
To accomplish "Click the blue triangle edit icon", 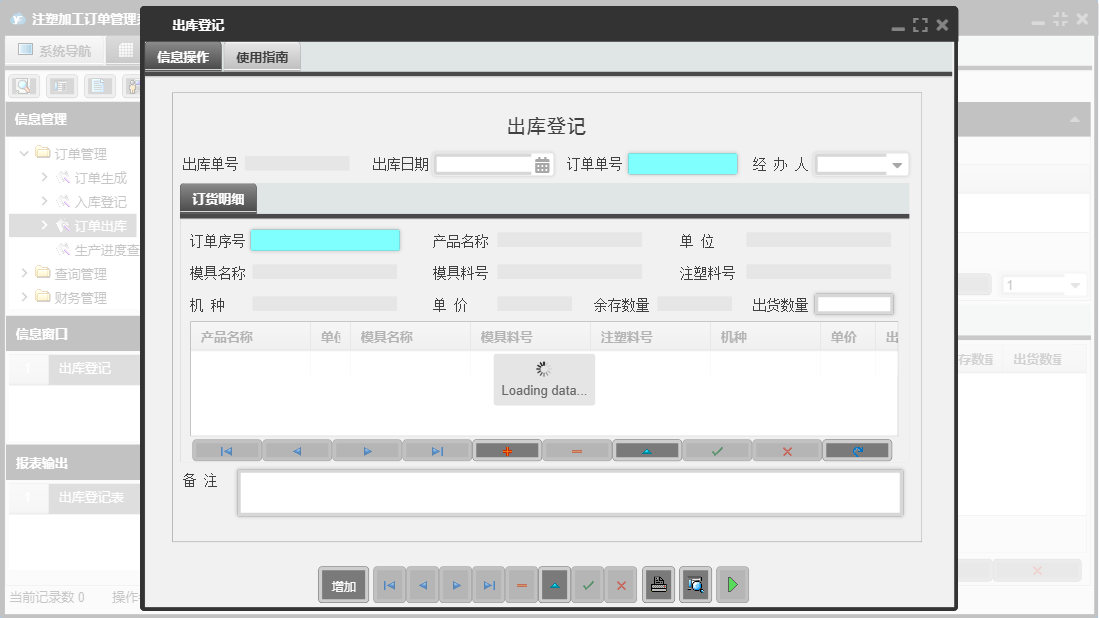I will (647, 450).
